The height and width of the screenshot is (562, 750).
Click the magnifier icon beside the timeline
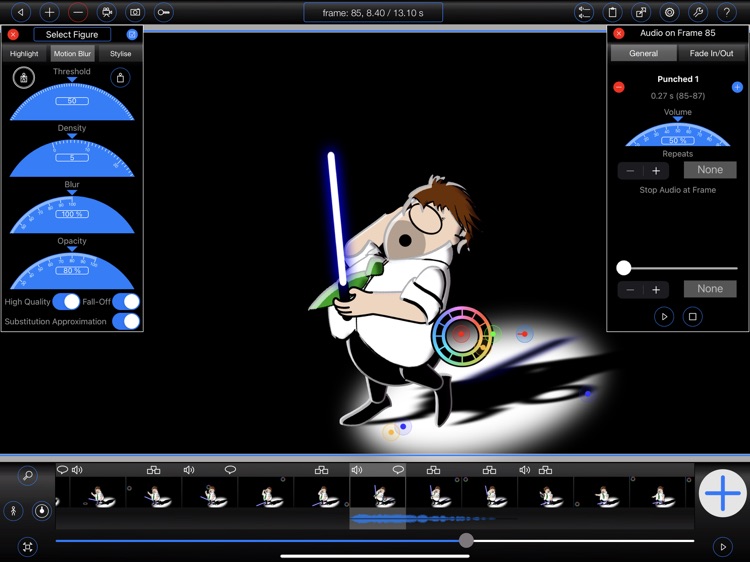[28, 475]
